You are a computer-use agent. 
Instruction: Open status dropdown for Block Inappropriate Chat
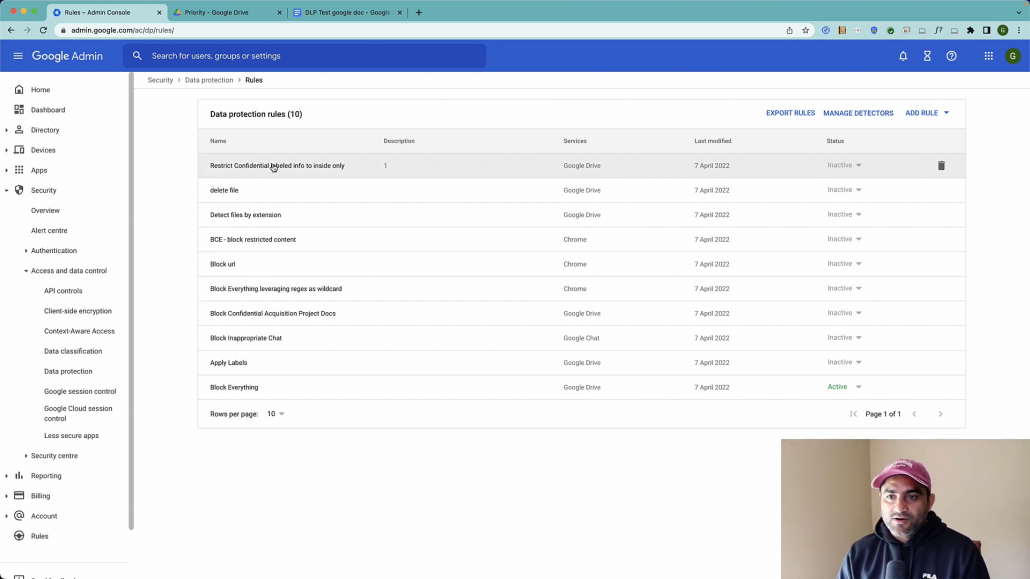(844, 338)
